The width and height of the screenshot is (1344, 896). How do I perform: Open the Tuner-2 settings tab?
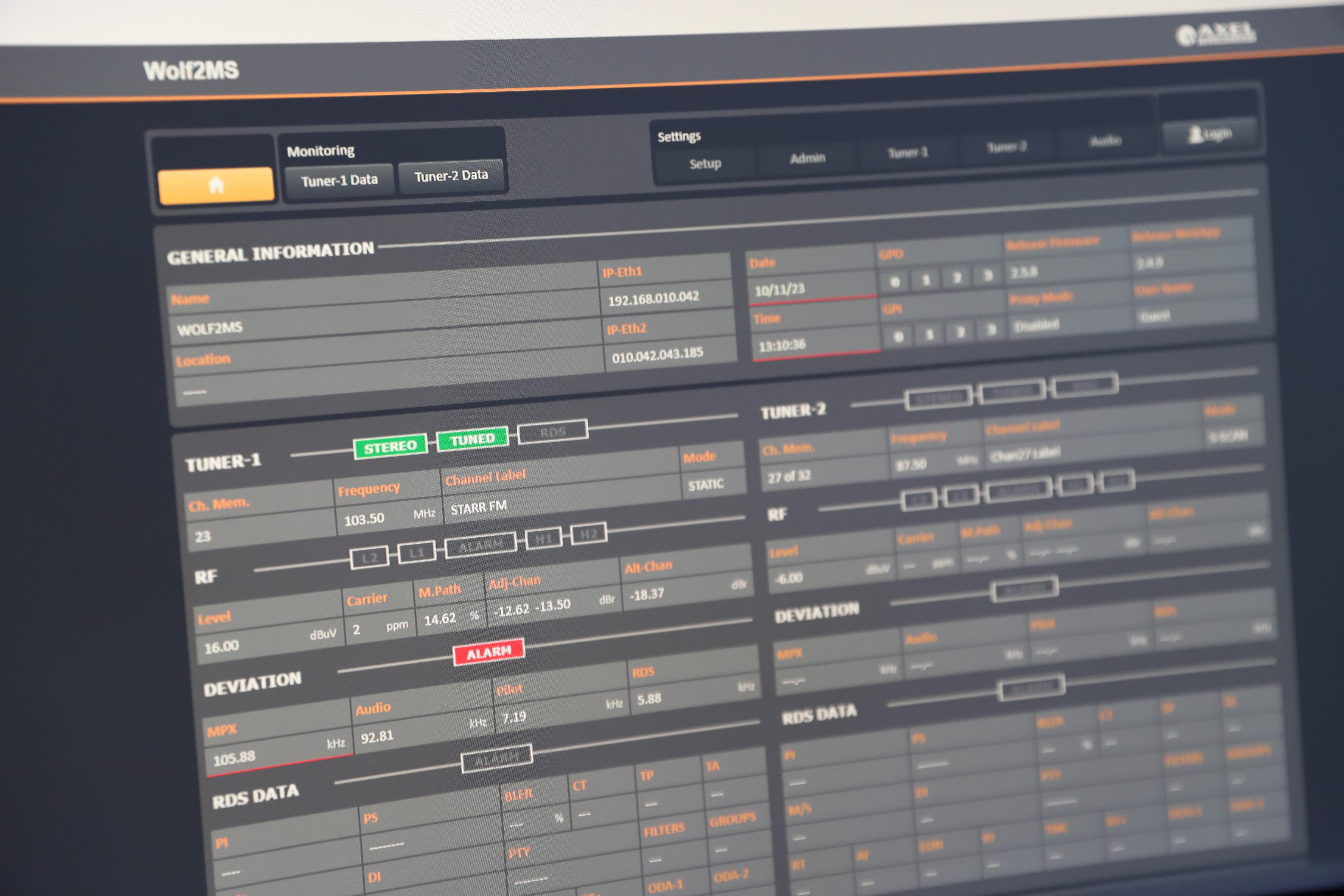(1007, 147)
